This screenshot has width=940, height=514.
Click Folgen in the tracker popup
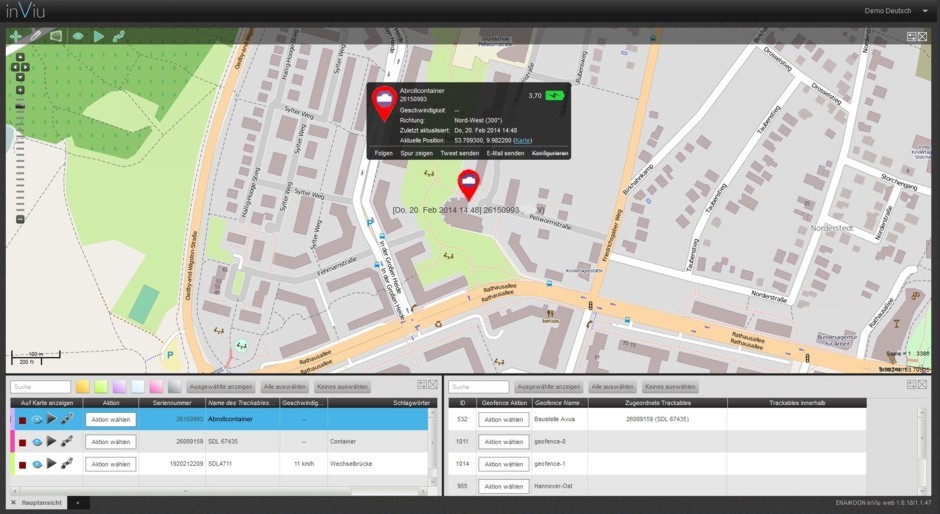tap(384, 154)
